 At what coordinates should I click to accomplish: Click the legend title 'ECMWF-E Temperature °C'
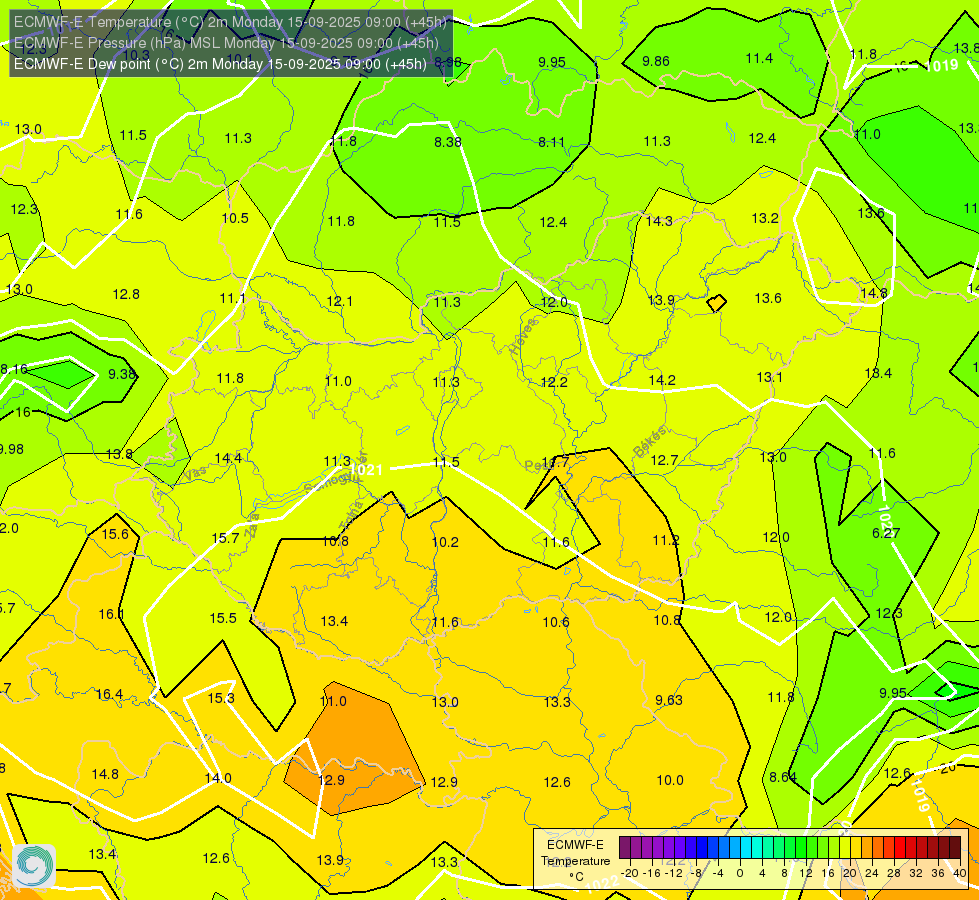point(575,861)
